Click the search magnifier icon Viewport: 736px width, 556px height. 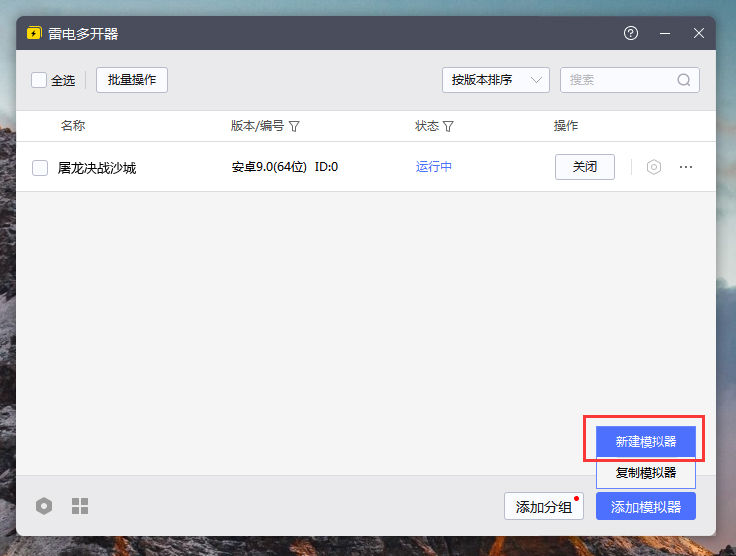684,80
